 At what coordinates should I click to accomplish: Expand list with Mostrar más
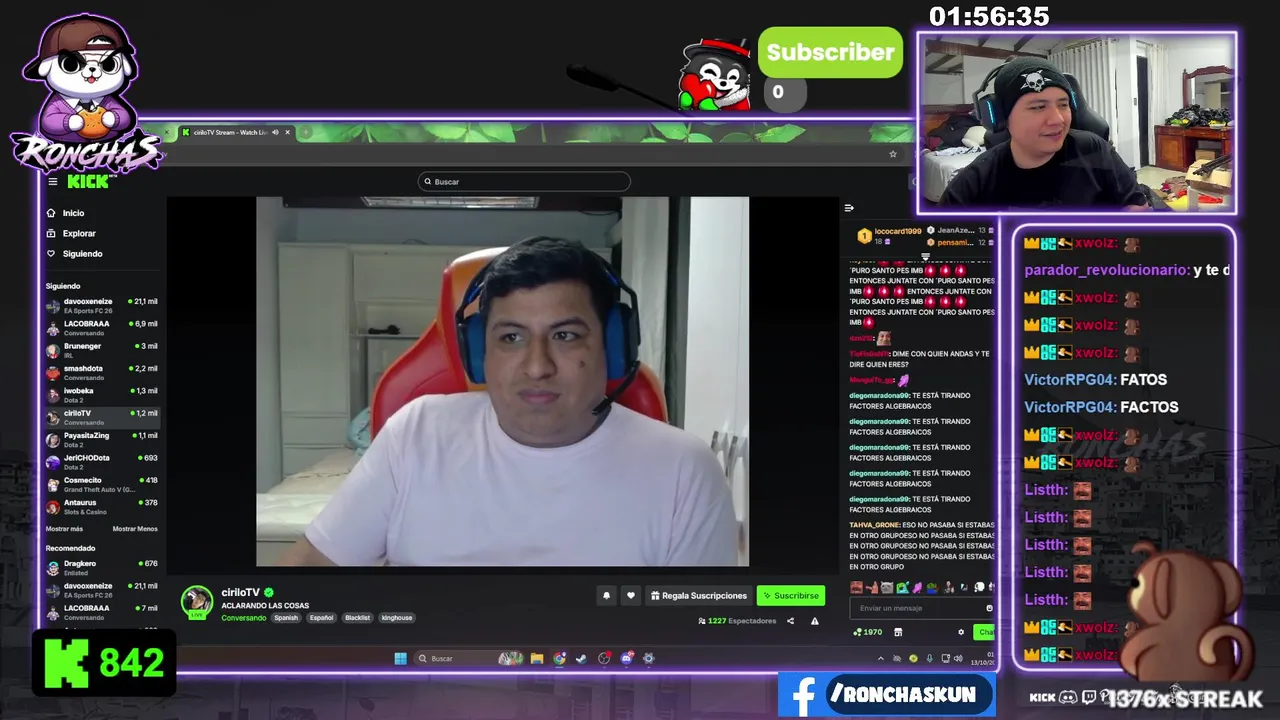pyautogui.click(x=64, y=529)
